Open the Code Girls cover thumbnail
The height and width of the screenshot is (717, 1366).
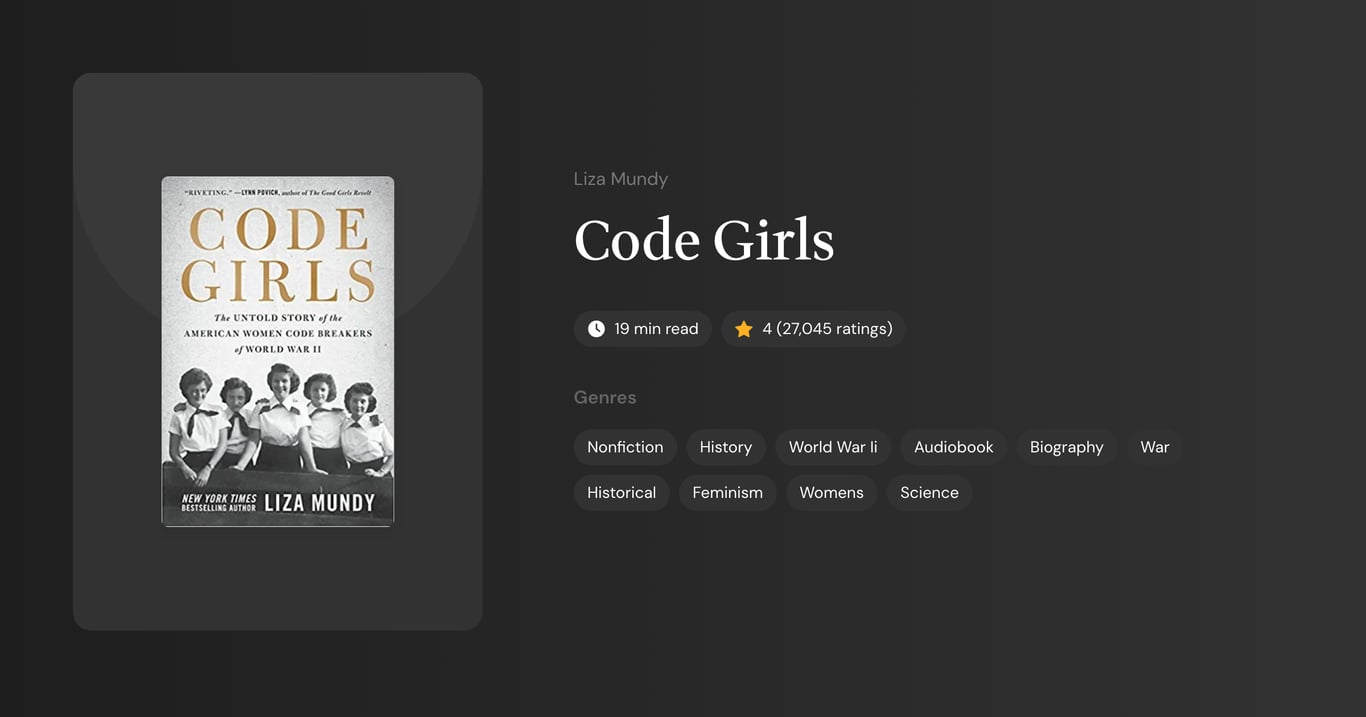tap(277, 350)
